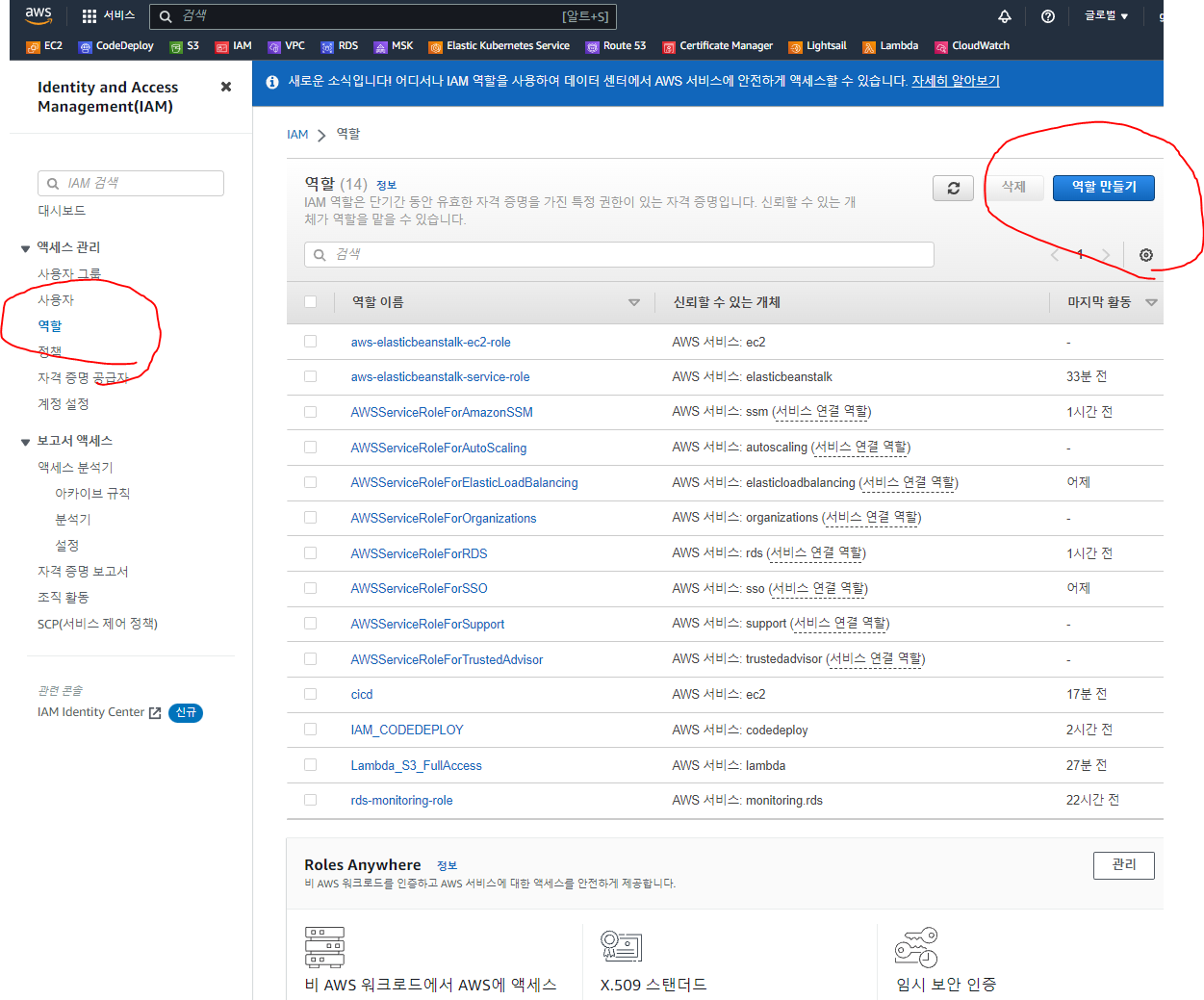Open the rds-monitoring-role link

[401, 800]
